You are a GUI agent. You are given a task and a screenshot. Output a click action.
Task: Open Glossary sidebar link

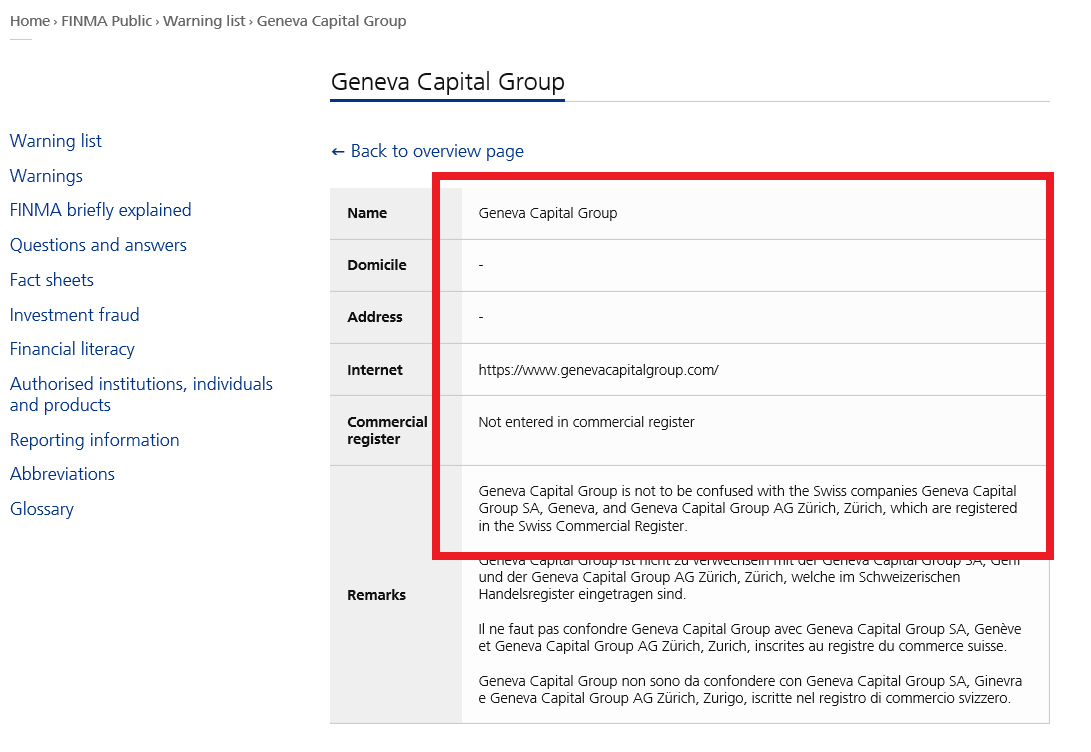tap(42, 509)
